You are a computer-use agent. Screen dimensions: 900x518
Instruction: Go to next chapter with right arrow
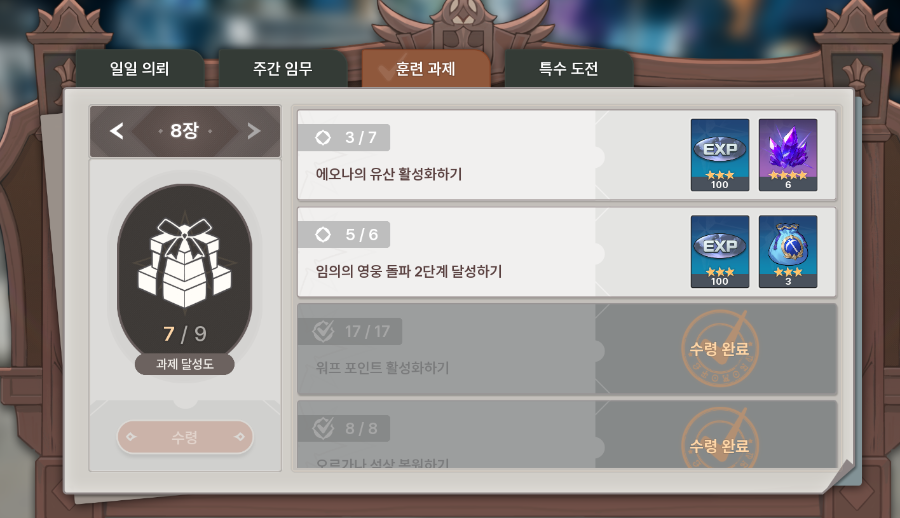(x=253, y=131)
